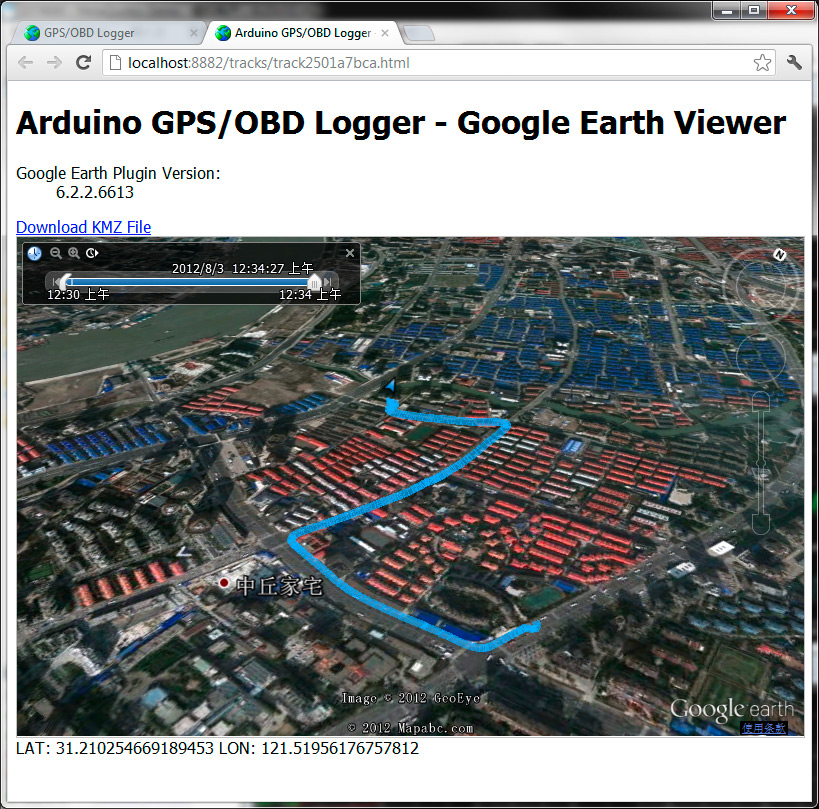This screenshot has width=819, height=809.
Task: Select the Arduino GPS/OBD Logger tab
Action: coord(302,33)
